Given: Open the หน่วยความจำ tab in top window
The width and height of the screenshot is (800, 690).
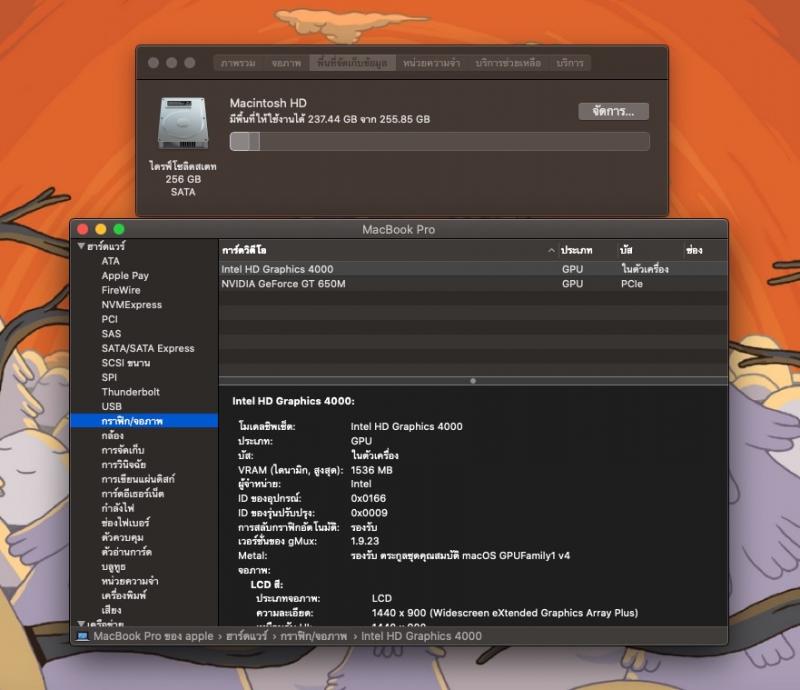Looking at the screenshot, I should pyautogui.click(x=432, y=63).
